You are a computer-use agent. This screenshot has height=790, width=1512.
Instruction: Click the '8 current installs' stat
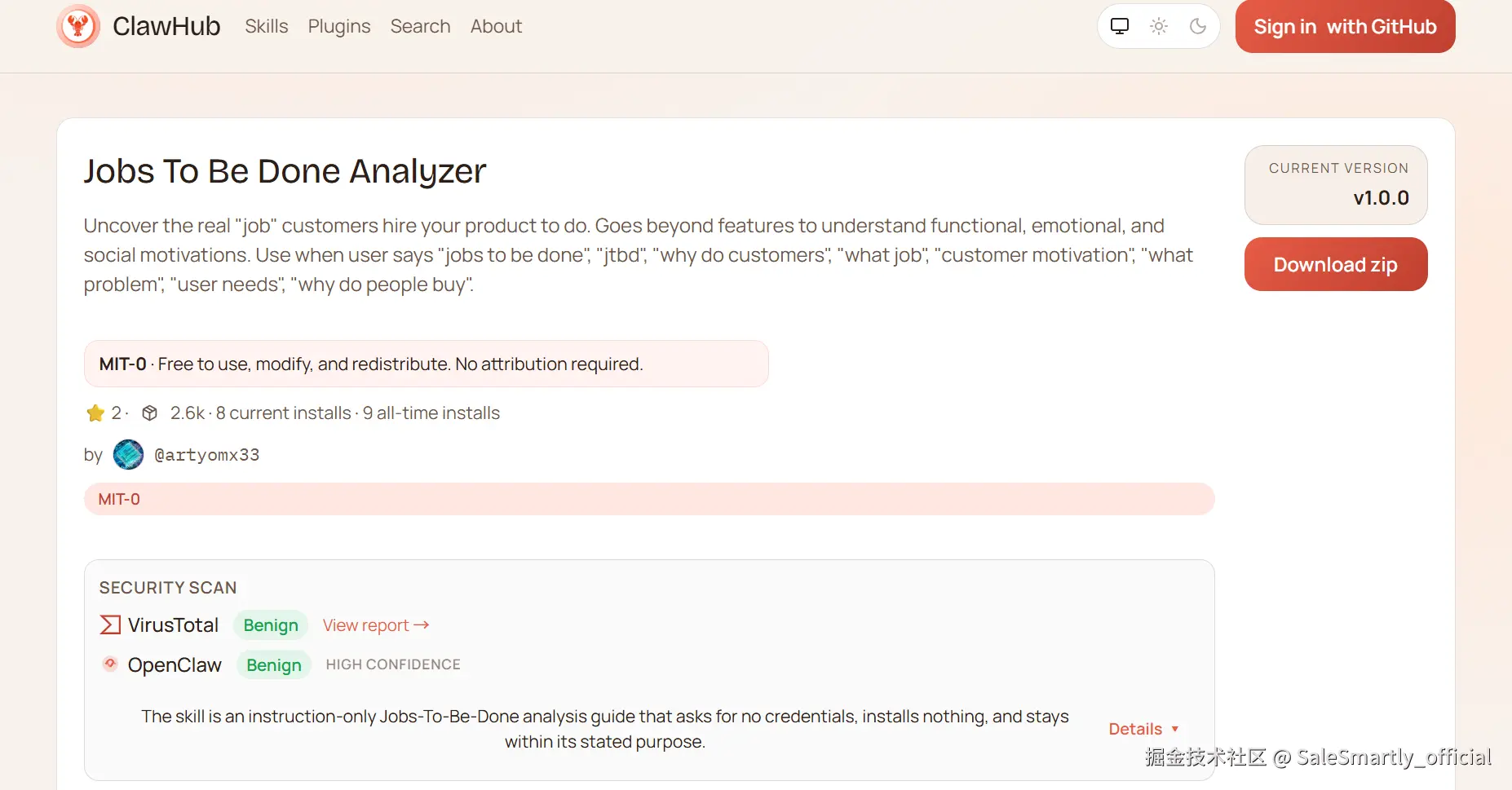(284, 413)
